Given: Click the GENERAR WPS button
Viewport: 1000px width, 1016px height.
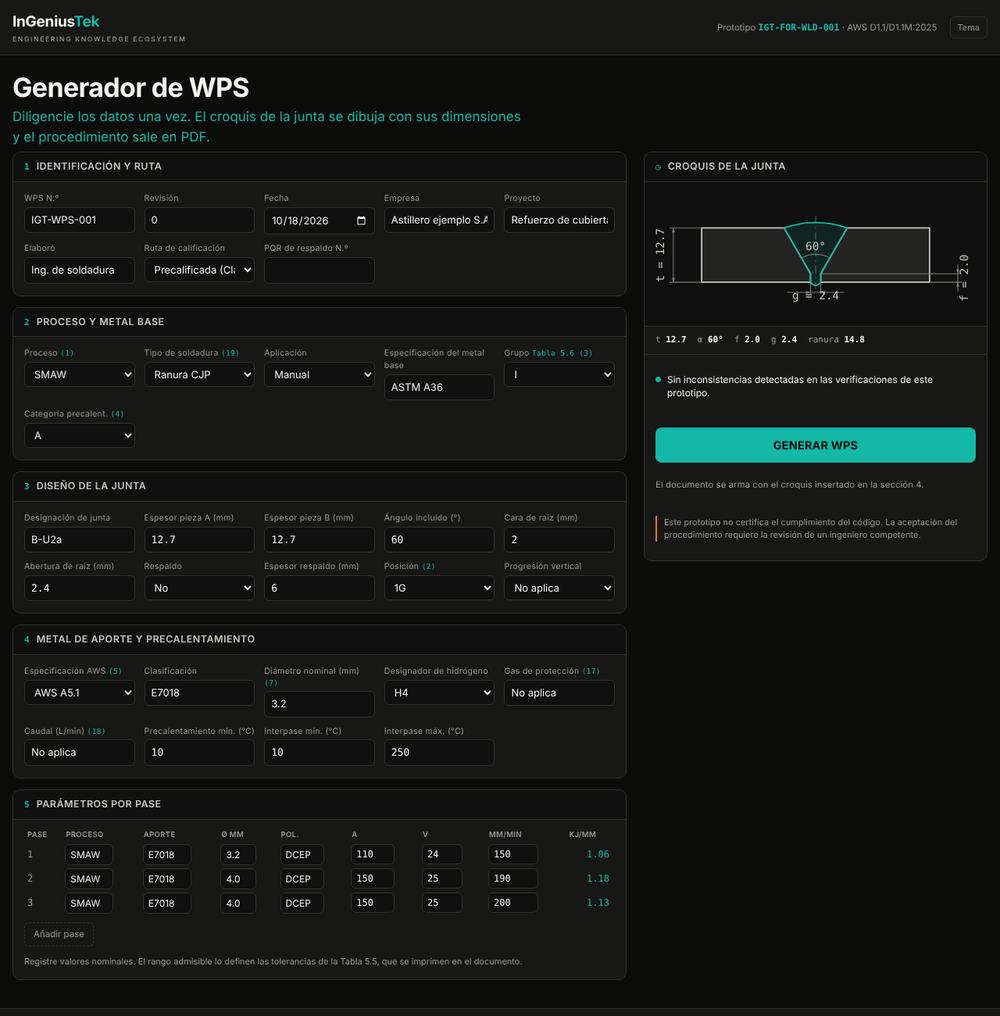Looking at the screenshot, I should coord(815,445).
